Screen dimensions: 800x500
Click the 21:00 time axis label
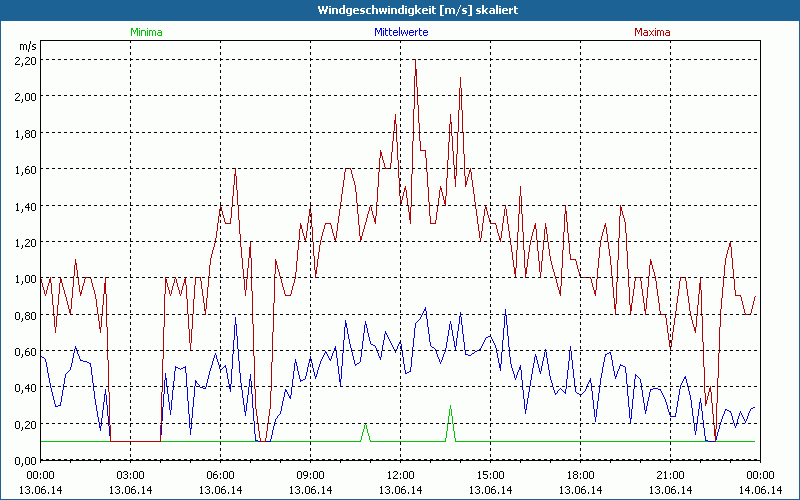click(x=669, y=475)
